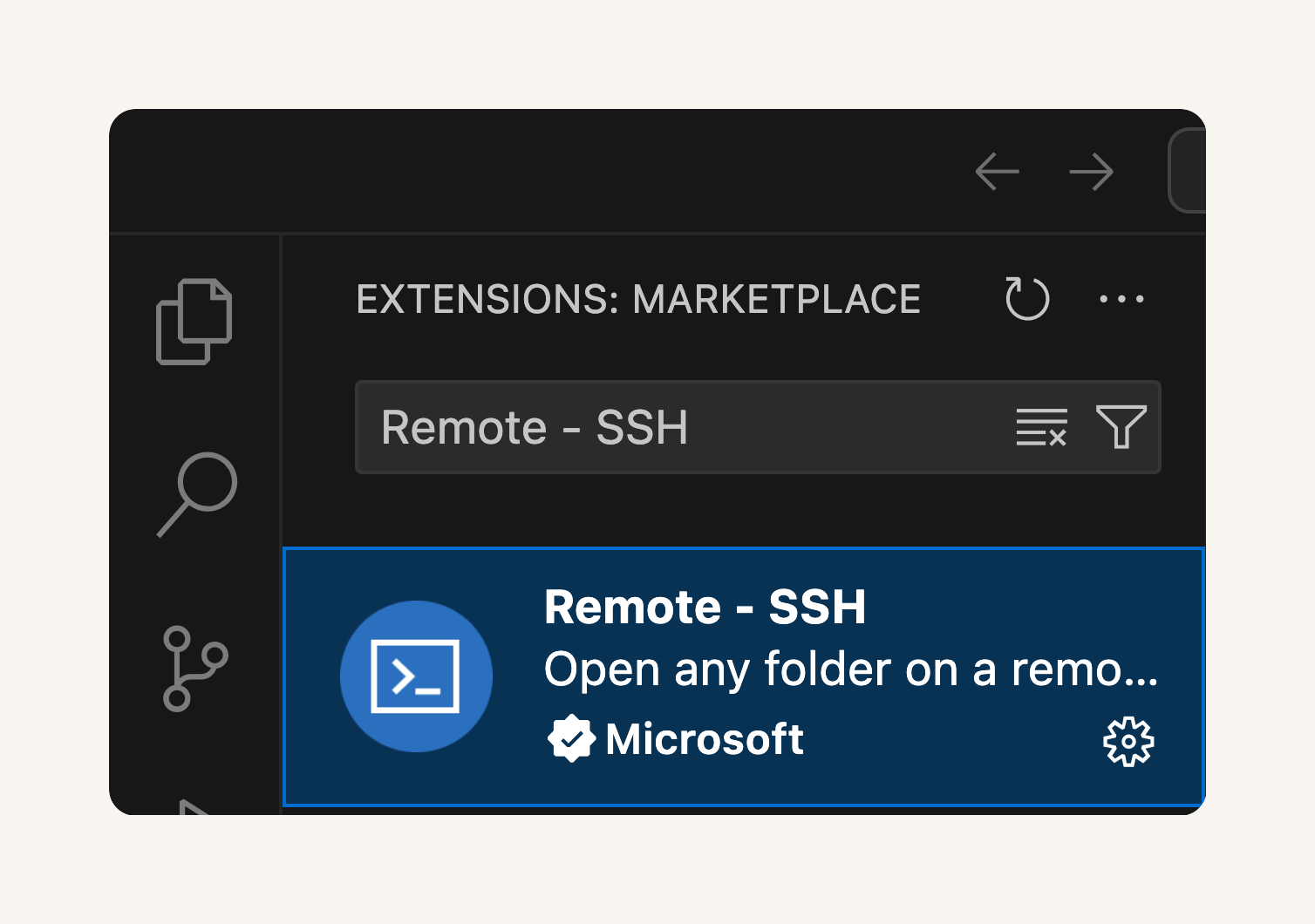Click the Microsoft publisher name

pyautogui.click(x=705, y=739)
